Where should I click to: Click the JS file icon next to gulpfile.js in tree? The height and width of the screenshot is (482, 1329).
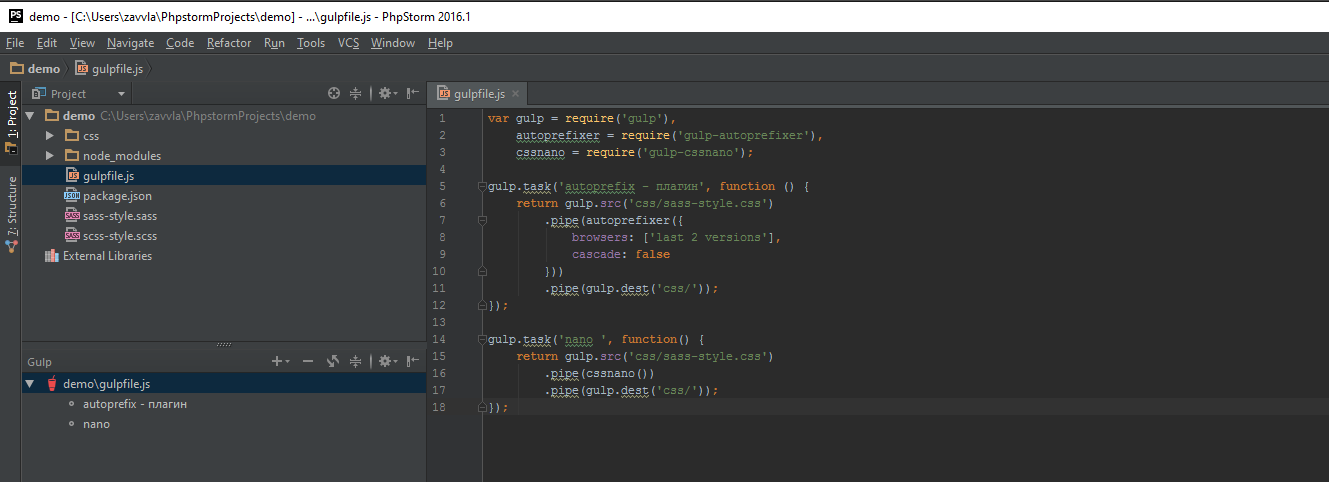point(72,176)
